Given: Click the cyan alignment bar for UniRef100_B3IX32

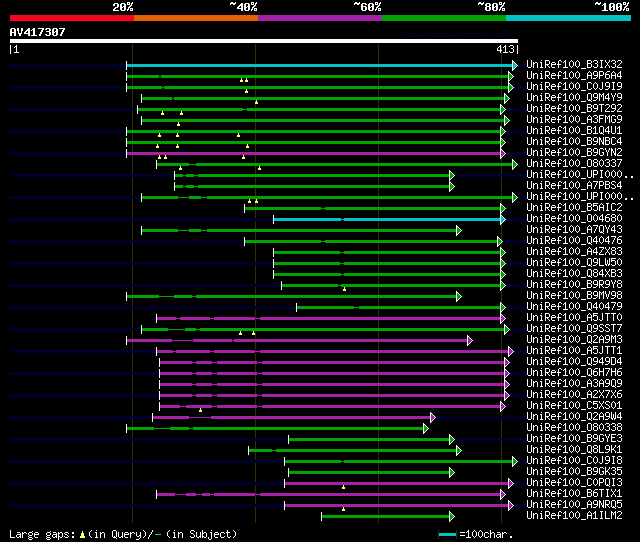Looking at the screenshot, I should tap(320, 65).
